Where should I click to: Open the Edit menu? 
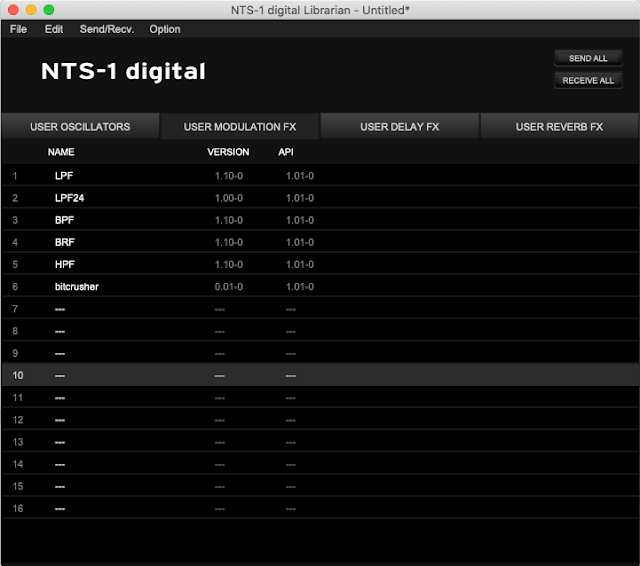pos(54,29)
